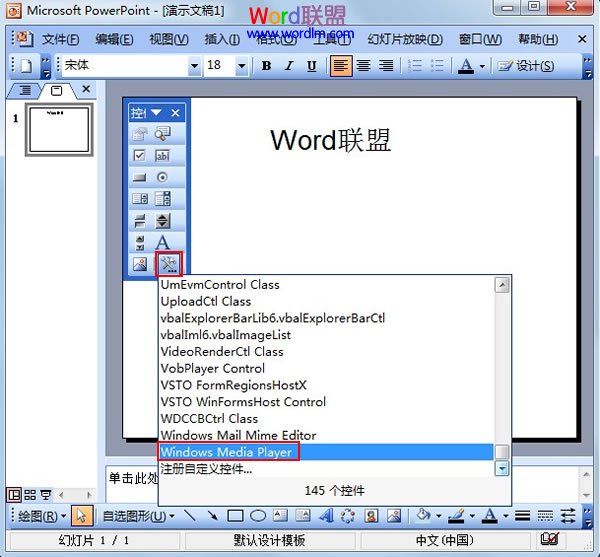Screen dimensions: 600x557
Task: Open the 插入(I) menu
Action: click(x=222, y=39)
